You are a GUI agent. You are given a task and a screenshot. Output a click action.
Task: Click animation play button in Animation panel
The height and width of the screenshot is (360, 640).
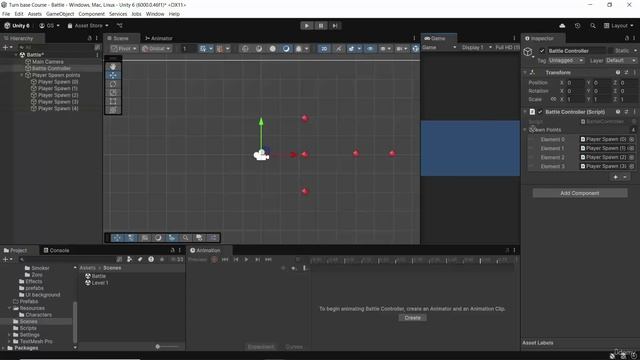pyautogui.click(x=246, y=259)
